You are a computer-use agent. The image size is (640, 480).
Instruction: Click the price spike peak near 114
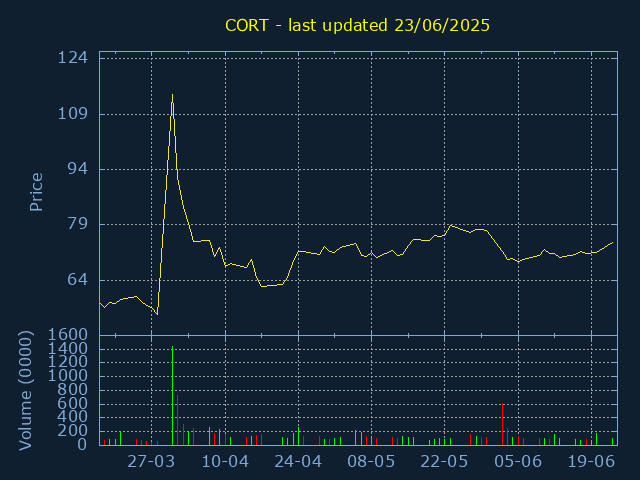coord(172,95)
